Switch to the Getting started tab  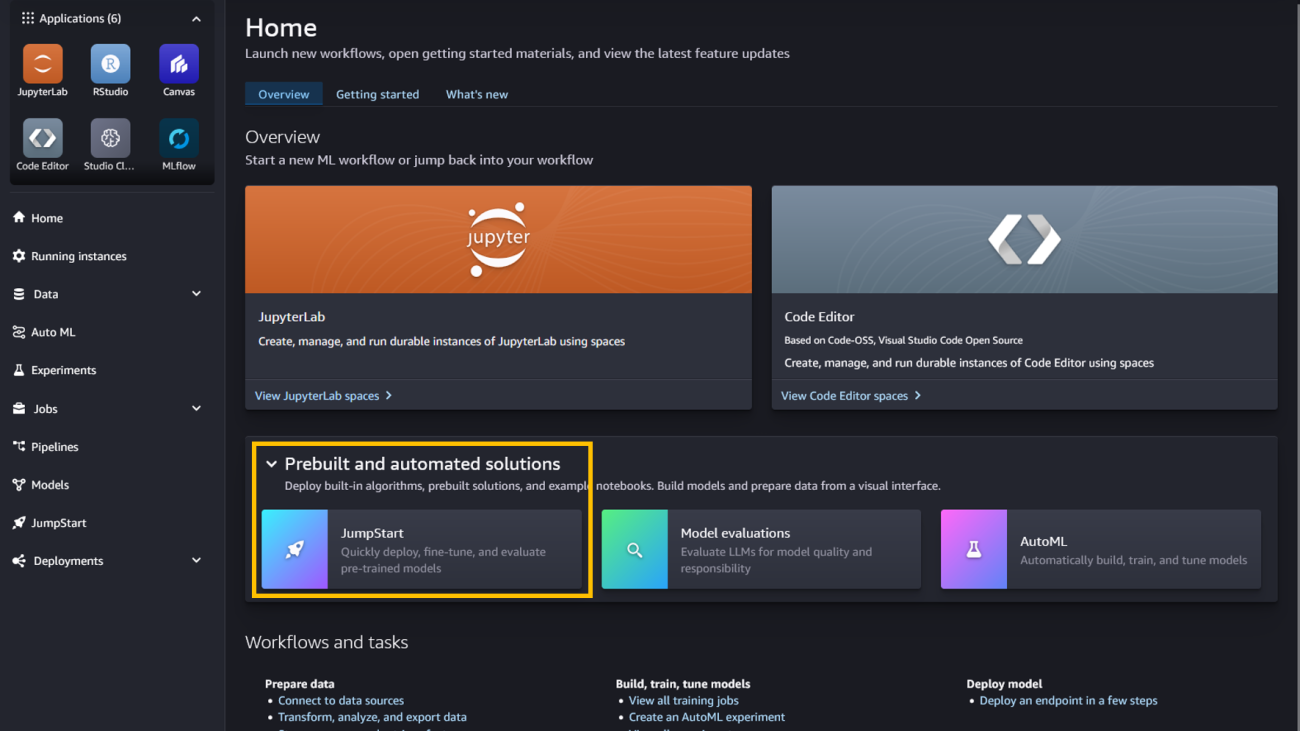click(x=377, y=94)
